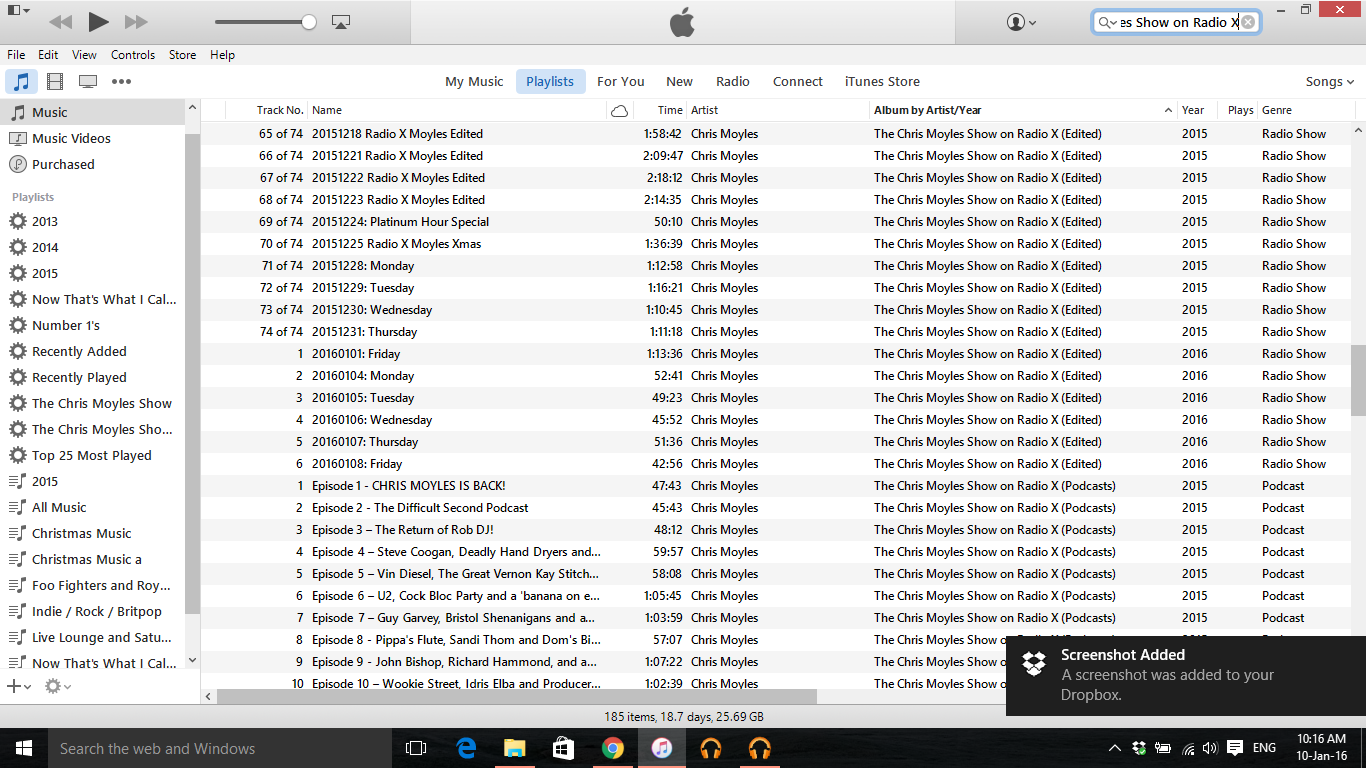1366x768 pixels.
Task: Switch to the Music library icon
Action: click(x=21, y=82)
